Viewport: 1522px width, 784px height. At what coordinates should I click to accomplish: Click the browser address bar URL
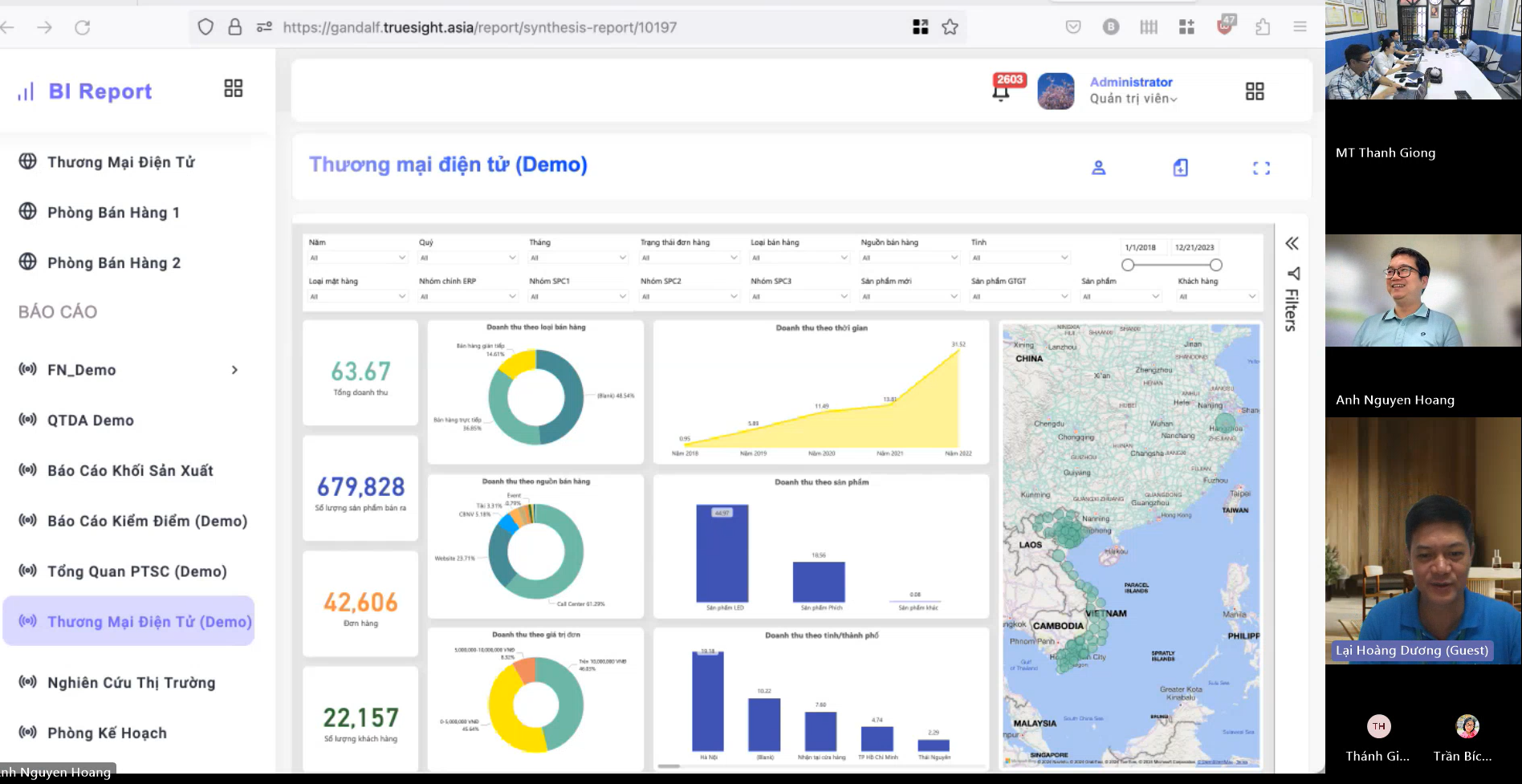pos(480,27)
